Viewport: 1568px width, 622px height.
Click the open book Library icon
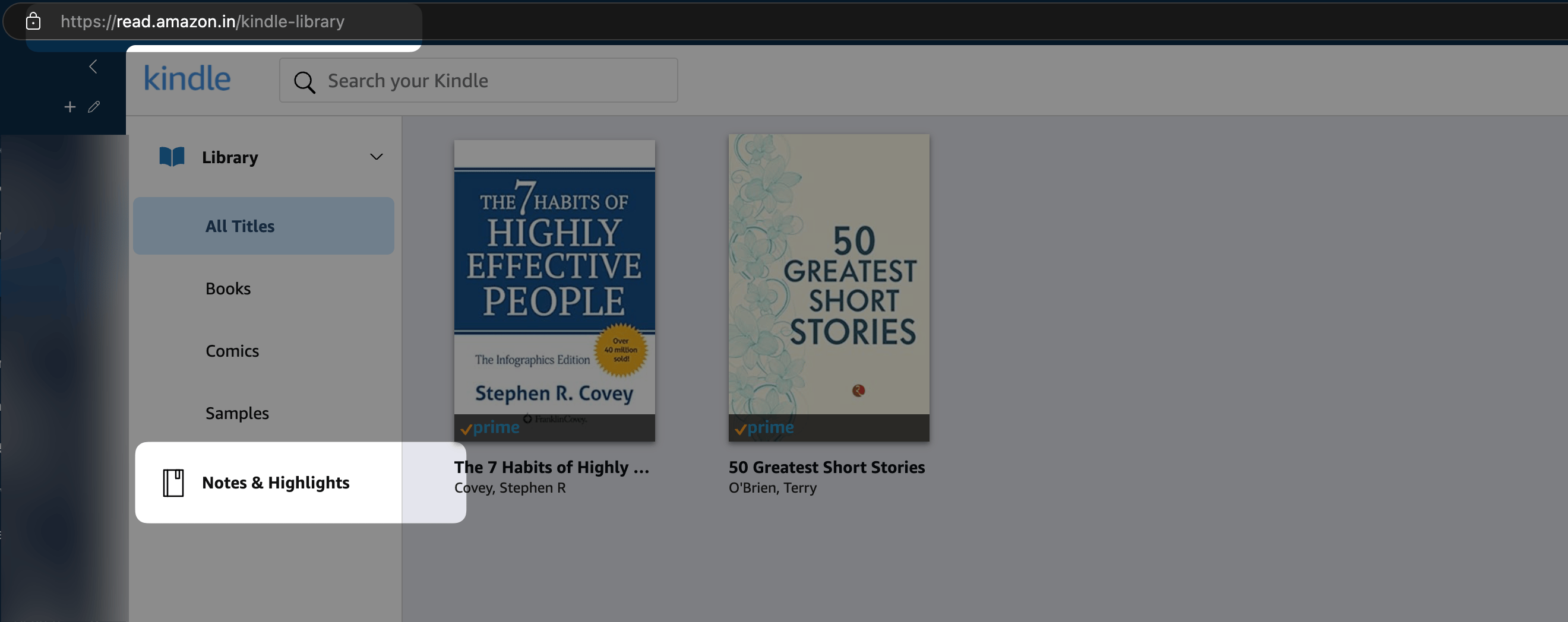172,157
